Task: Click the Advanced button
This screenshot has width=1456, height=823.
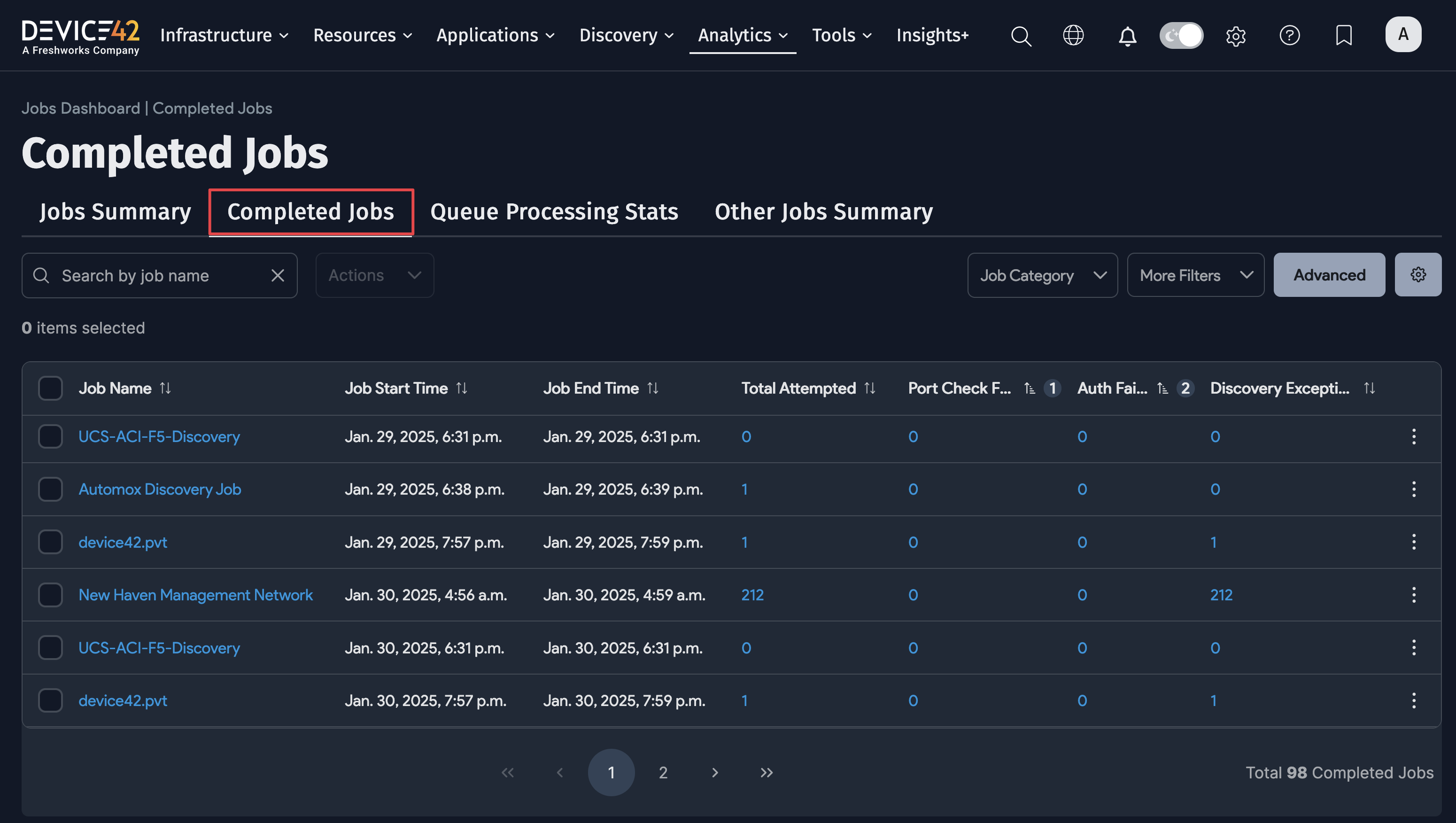Action: point(1329,275)
